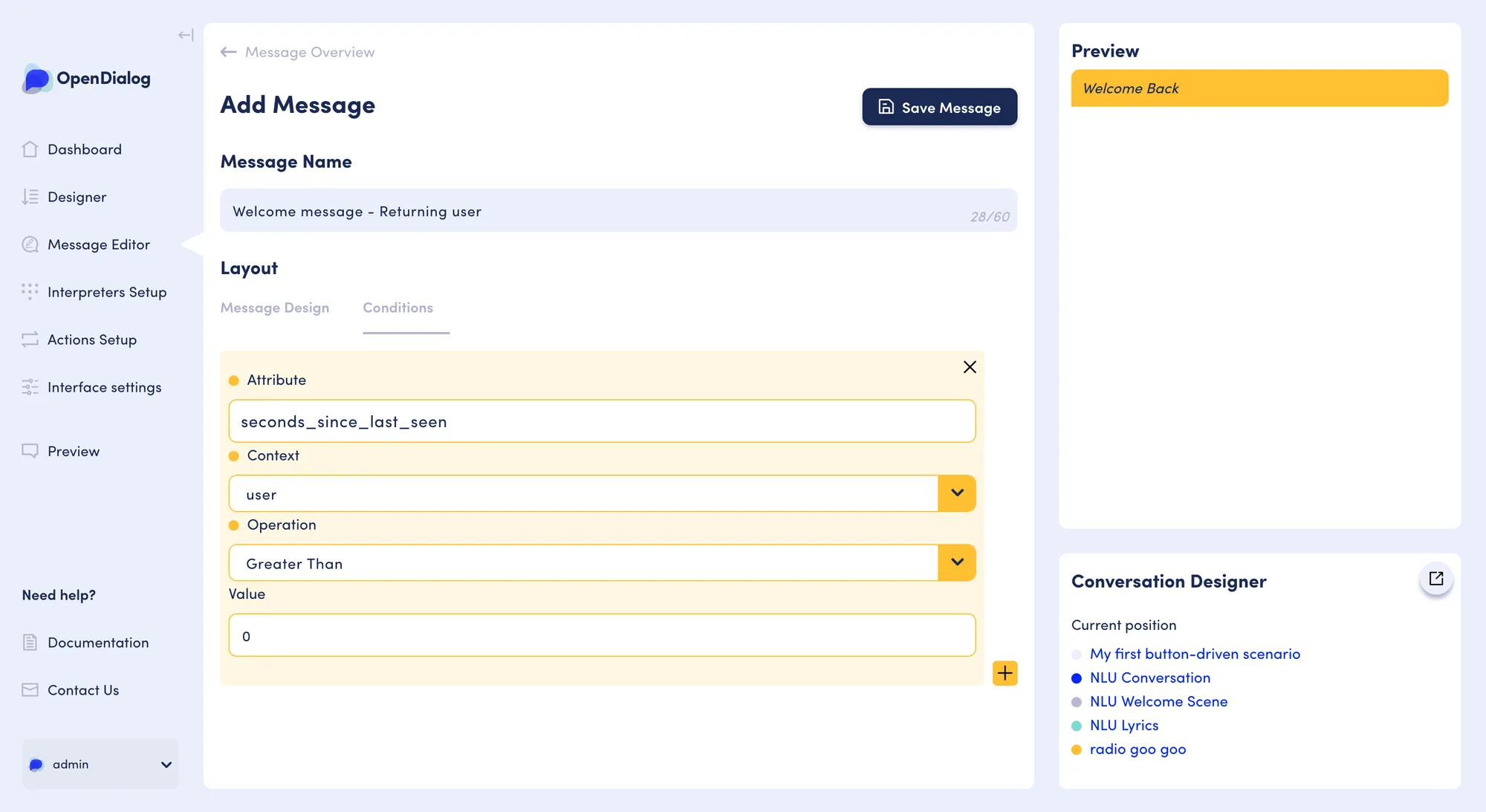Return to Message Overview
1486x812 pixels.
click(310, 52)
